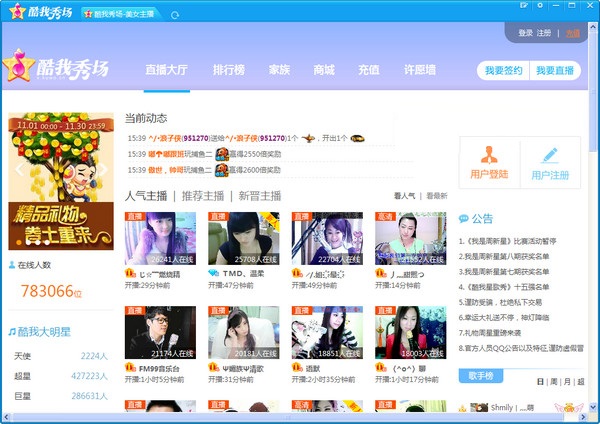Click the 巨星 row showing 286631人

coord(61,396)
